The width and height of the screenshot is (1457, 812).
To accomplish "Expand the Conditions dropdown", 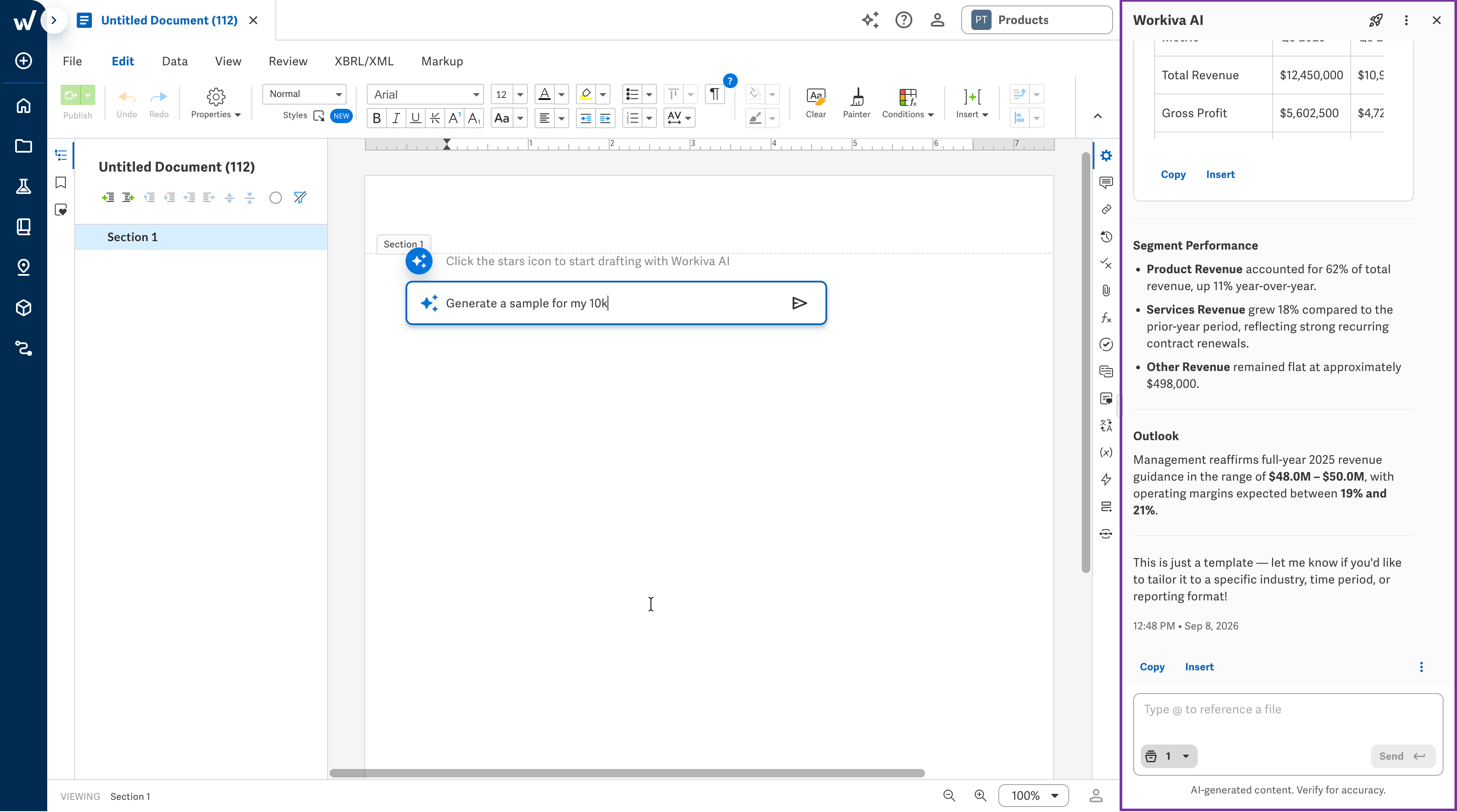I will (x=908, y=103).
